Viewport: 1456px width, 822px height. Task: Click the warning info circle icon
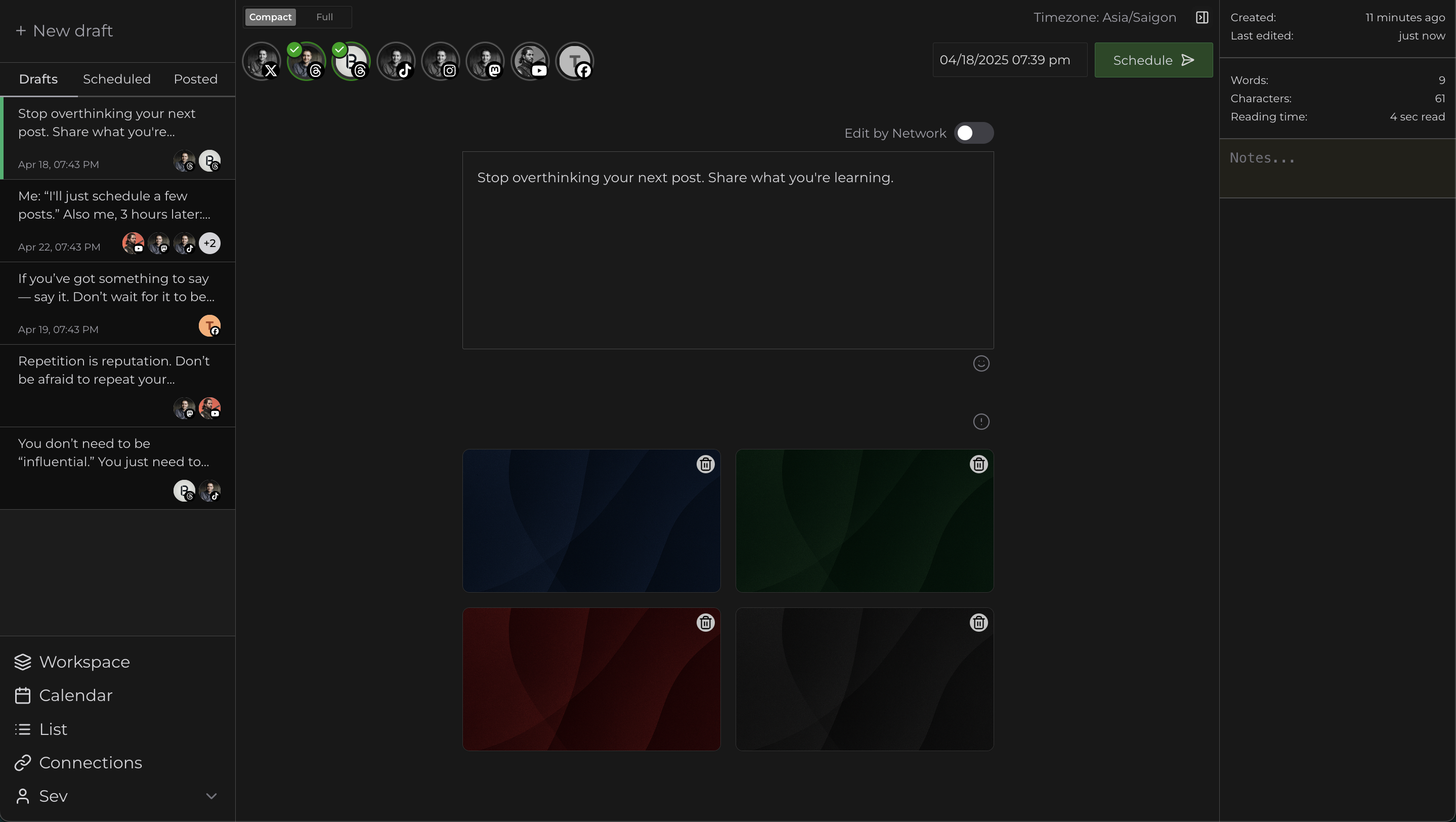tap(980, 422)
